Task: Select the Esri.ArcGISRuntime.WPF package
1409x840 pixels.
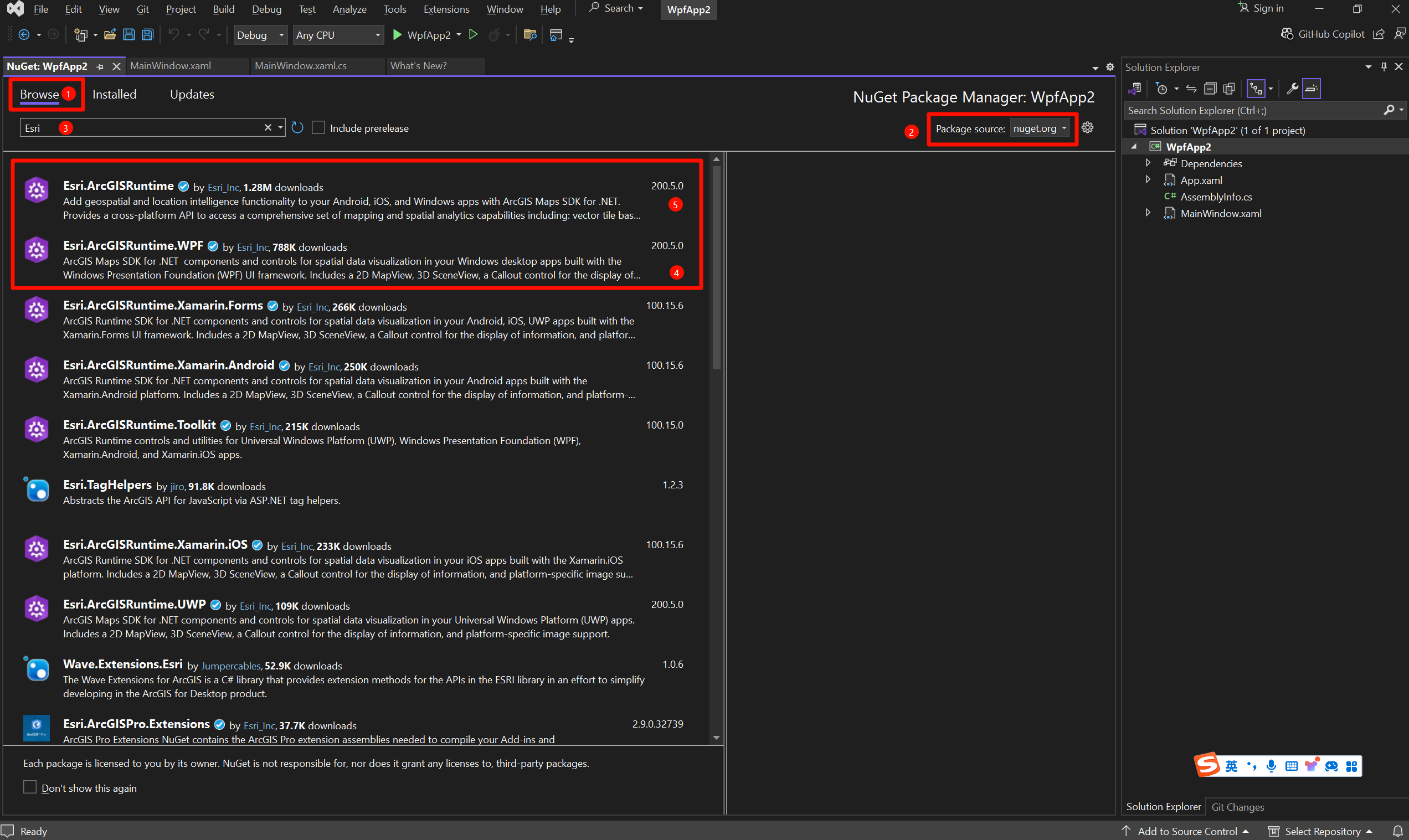Action: 356,260
